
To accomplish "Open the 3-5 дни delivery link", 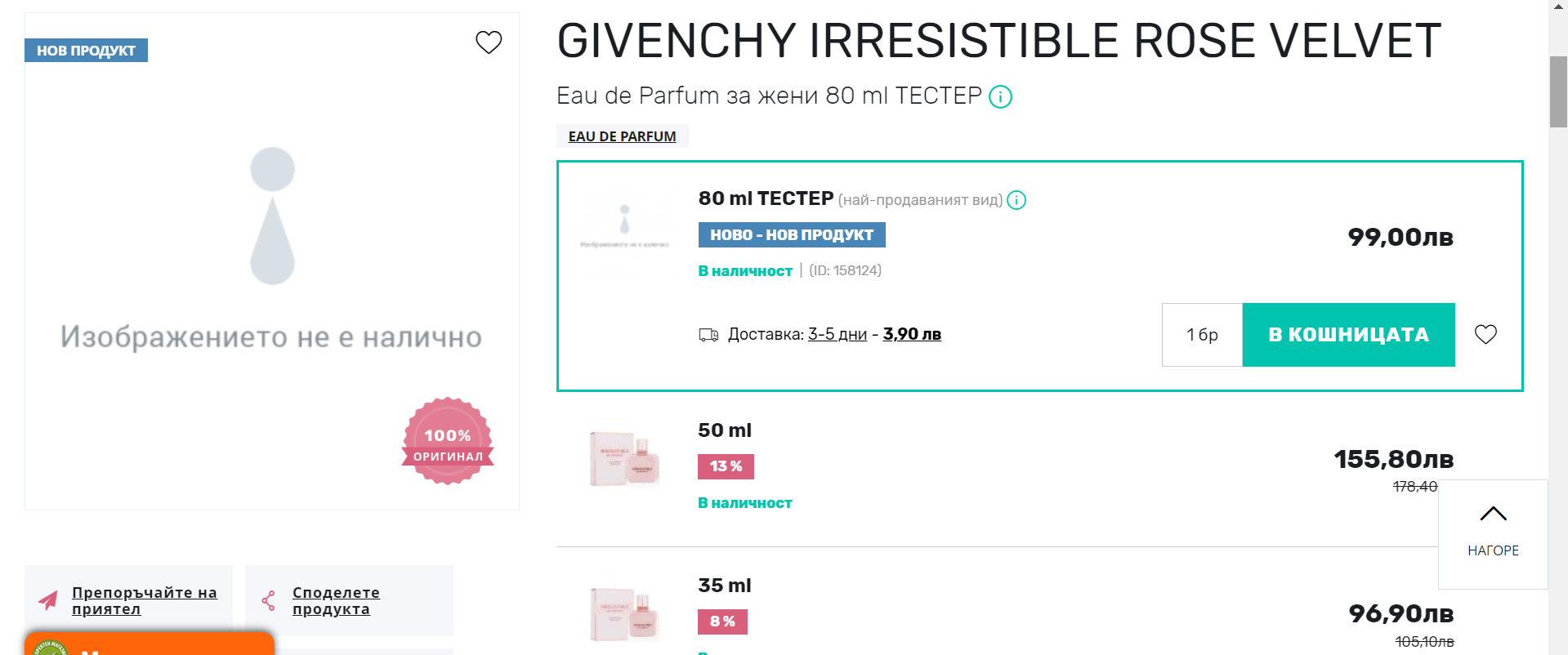I will (x=837, y=334).
